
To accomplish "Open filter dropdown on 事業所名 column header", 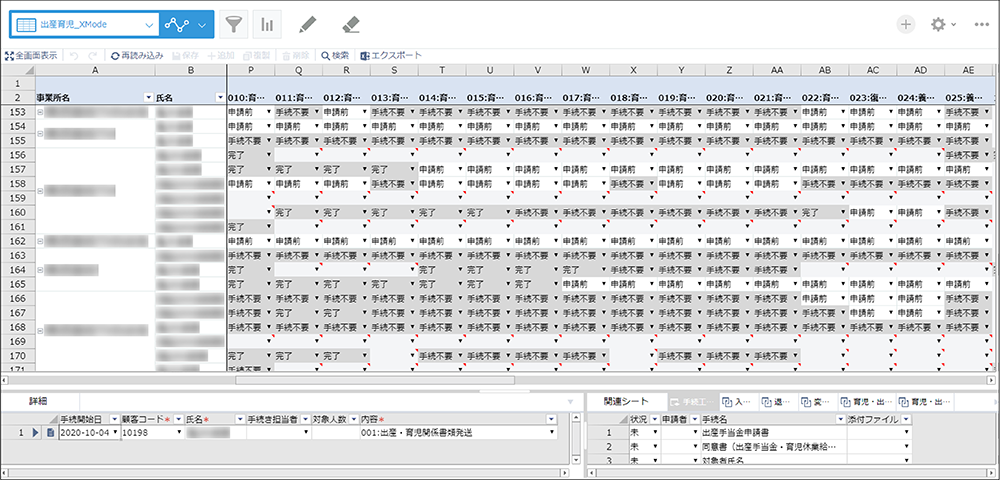I will [149, 98].
